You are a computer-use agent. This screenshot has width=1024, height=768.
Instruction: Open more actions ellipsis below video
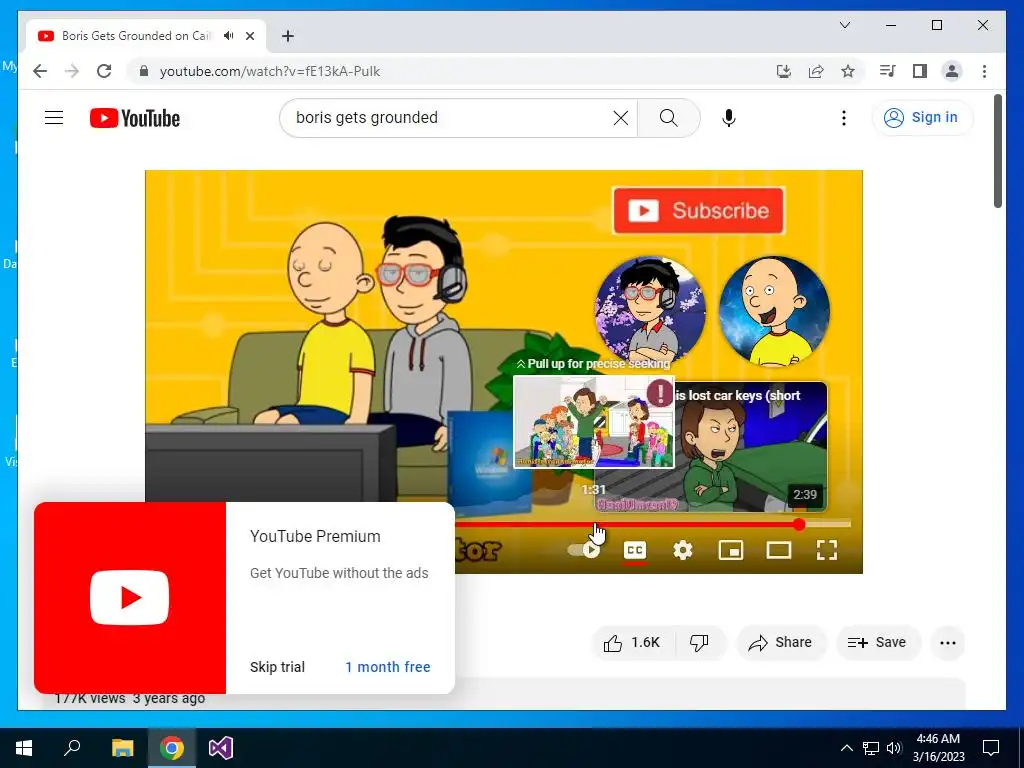pyautogui.click(x=948, y=643)
